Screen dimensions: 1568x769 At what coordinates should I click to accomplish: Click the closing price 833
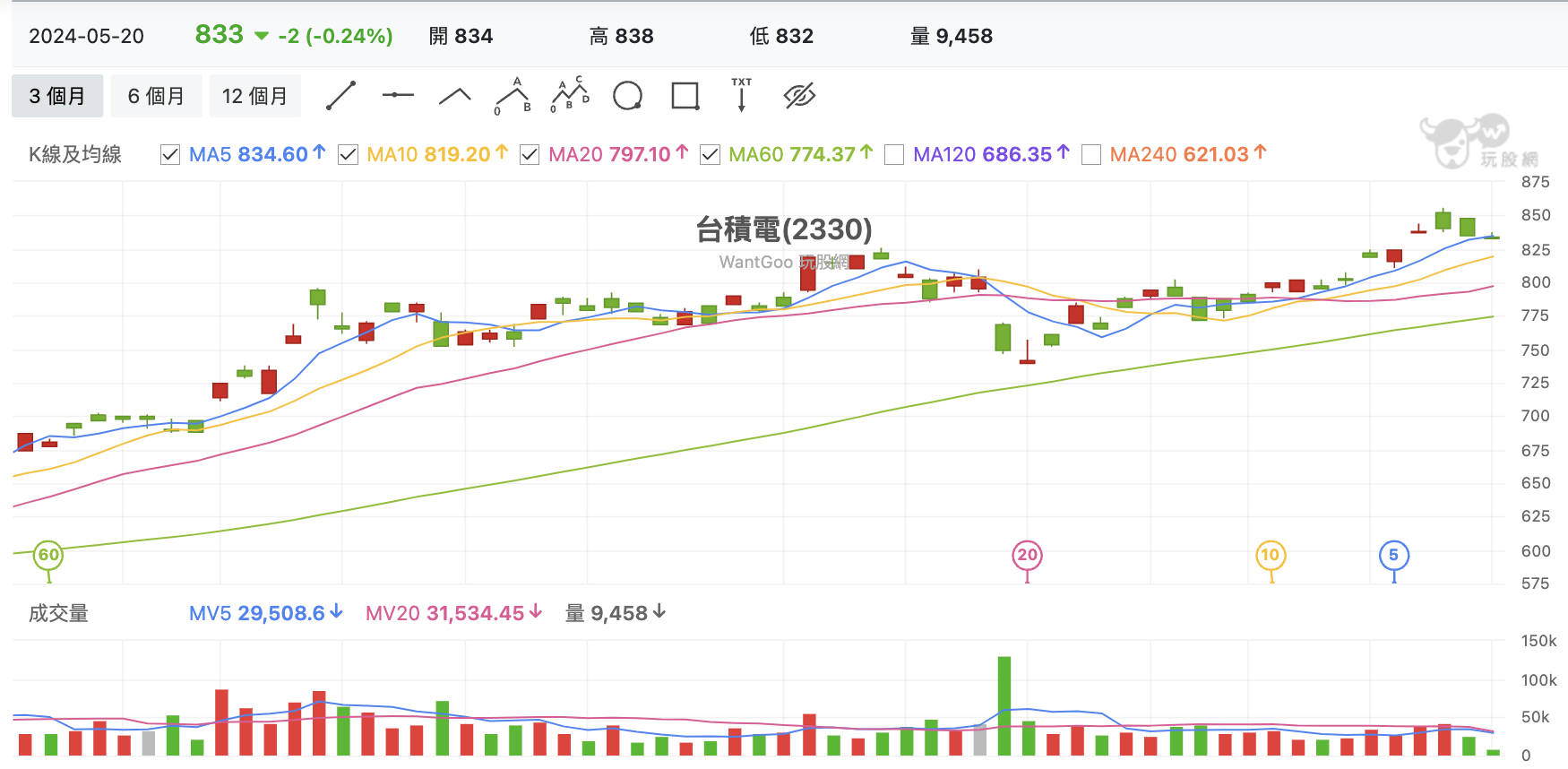(220, 35)
